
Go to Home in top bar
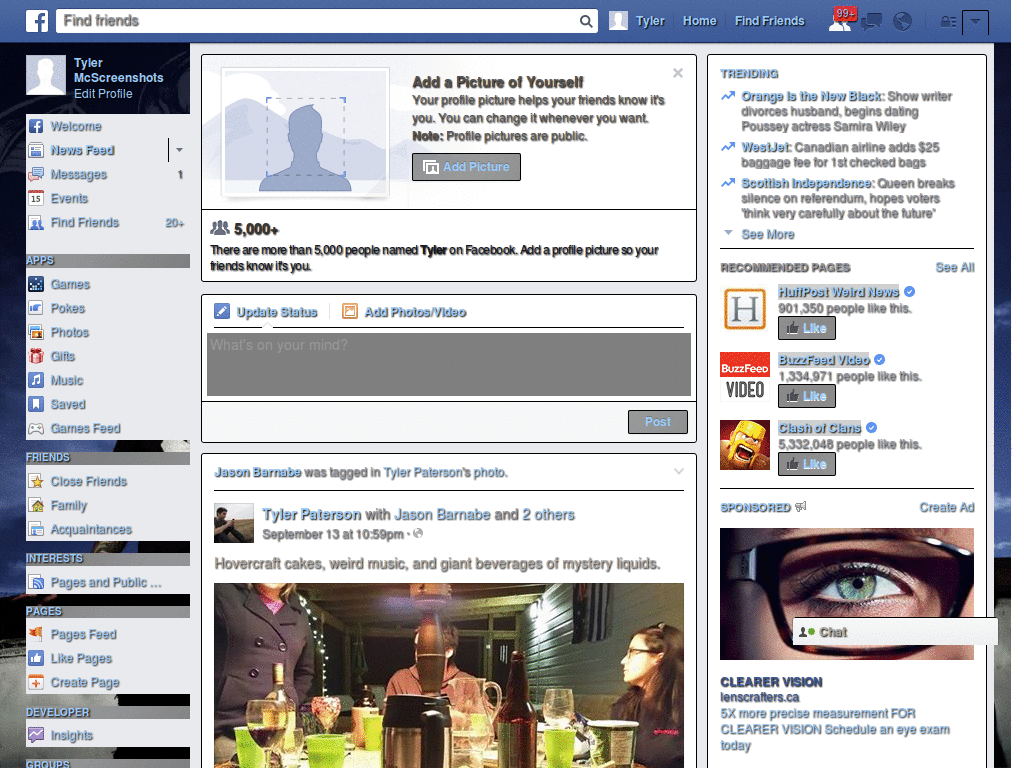[699, 21]
